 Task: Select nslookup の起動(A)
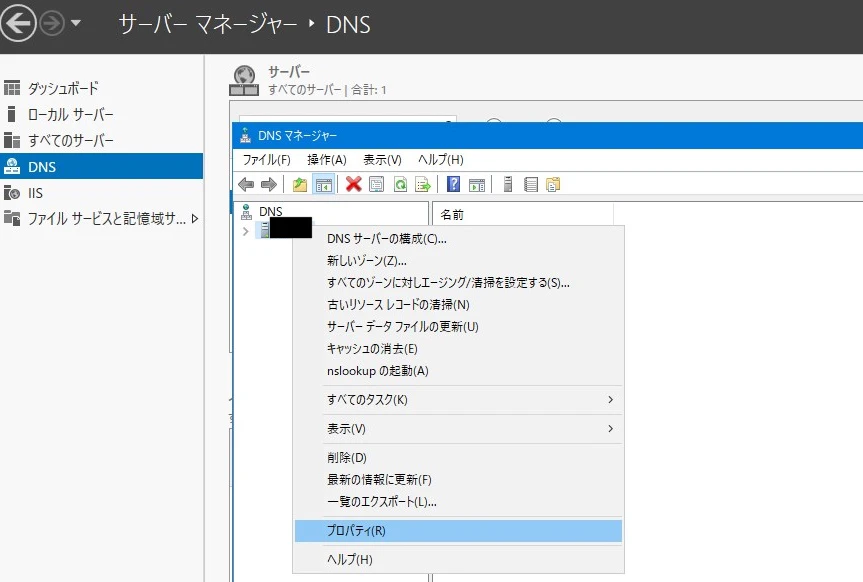(458, 371)
